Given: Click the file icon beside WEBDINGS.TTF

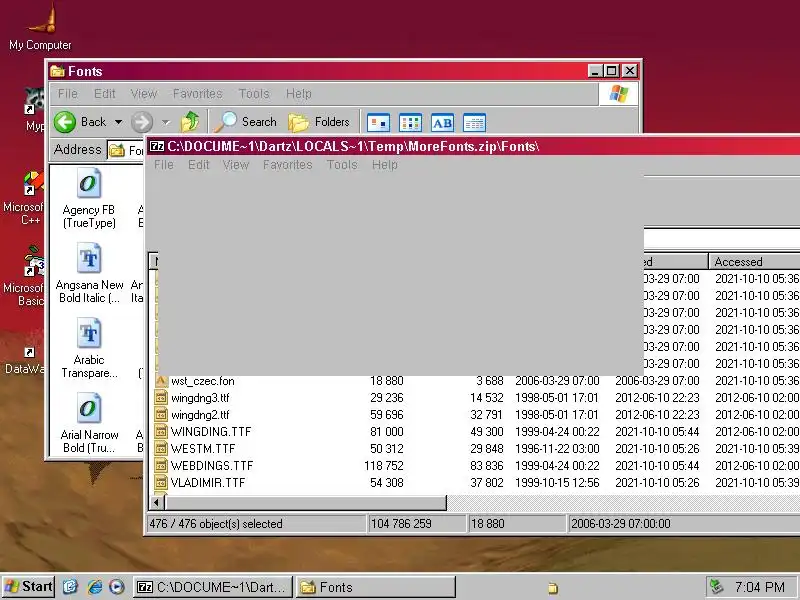Looking at the screenshot, I should click(x=161, y=465).
